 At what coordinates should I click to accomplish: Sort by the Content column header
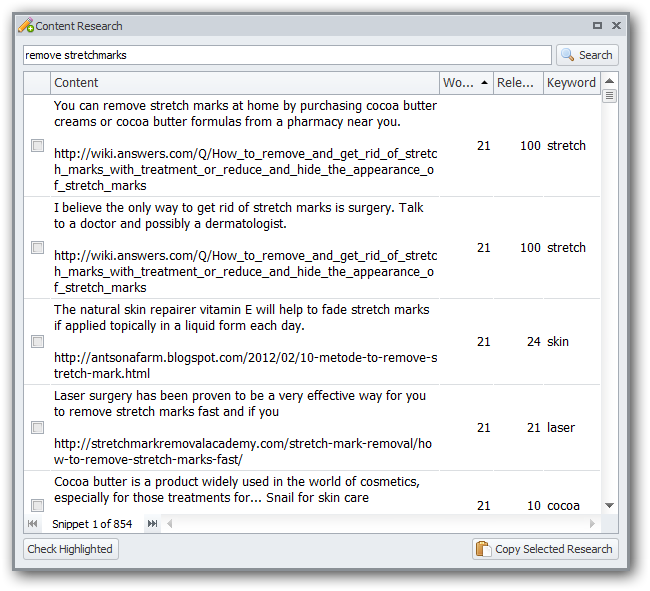coord(245,82)
